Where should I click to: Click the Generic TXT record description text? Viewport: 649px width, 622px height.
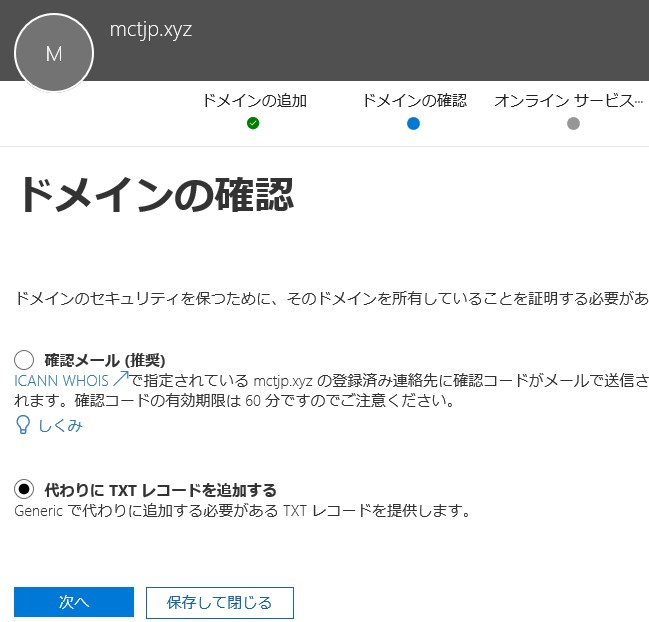click(x=242, y=511)
